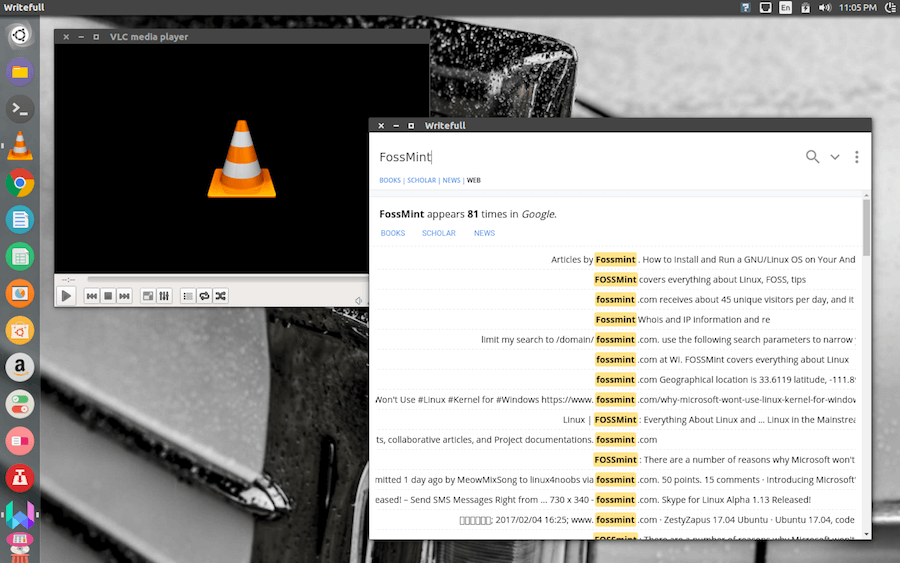Click result 'ZestyZapus 17.04 Ubuntu'

click(616, 520)
